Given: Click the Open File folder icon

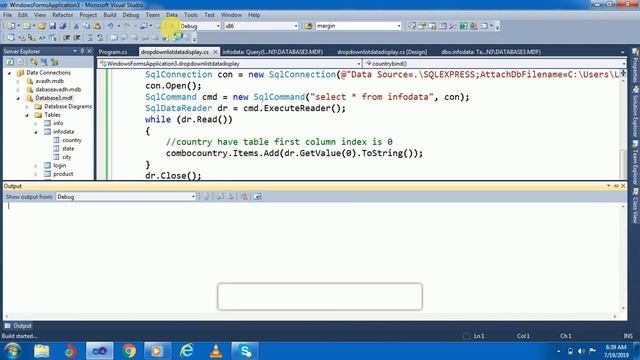Looking at the screenshot, I should click(x=42, y=26).
